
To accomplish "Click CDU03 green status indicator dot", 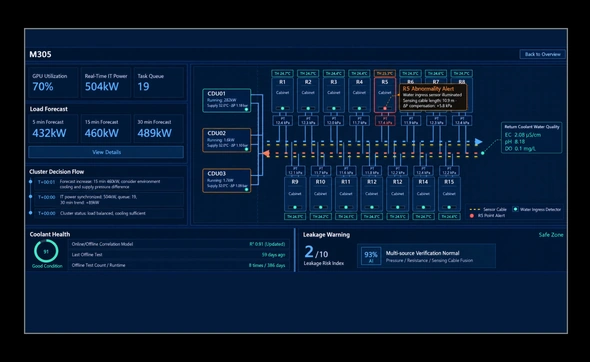I will (246, 189).
